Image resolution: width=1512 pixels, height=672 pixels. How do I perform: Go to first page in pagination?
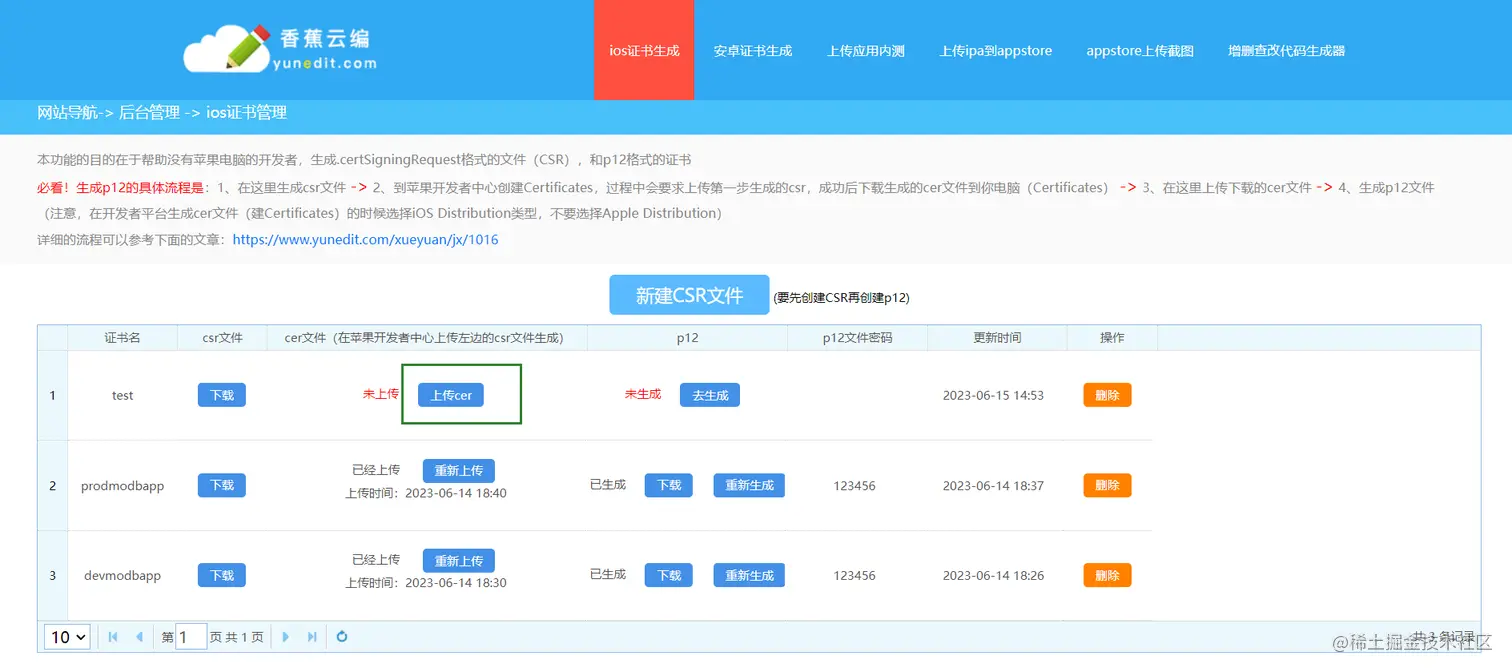pos(113,637)
